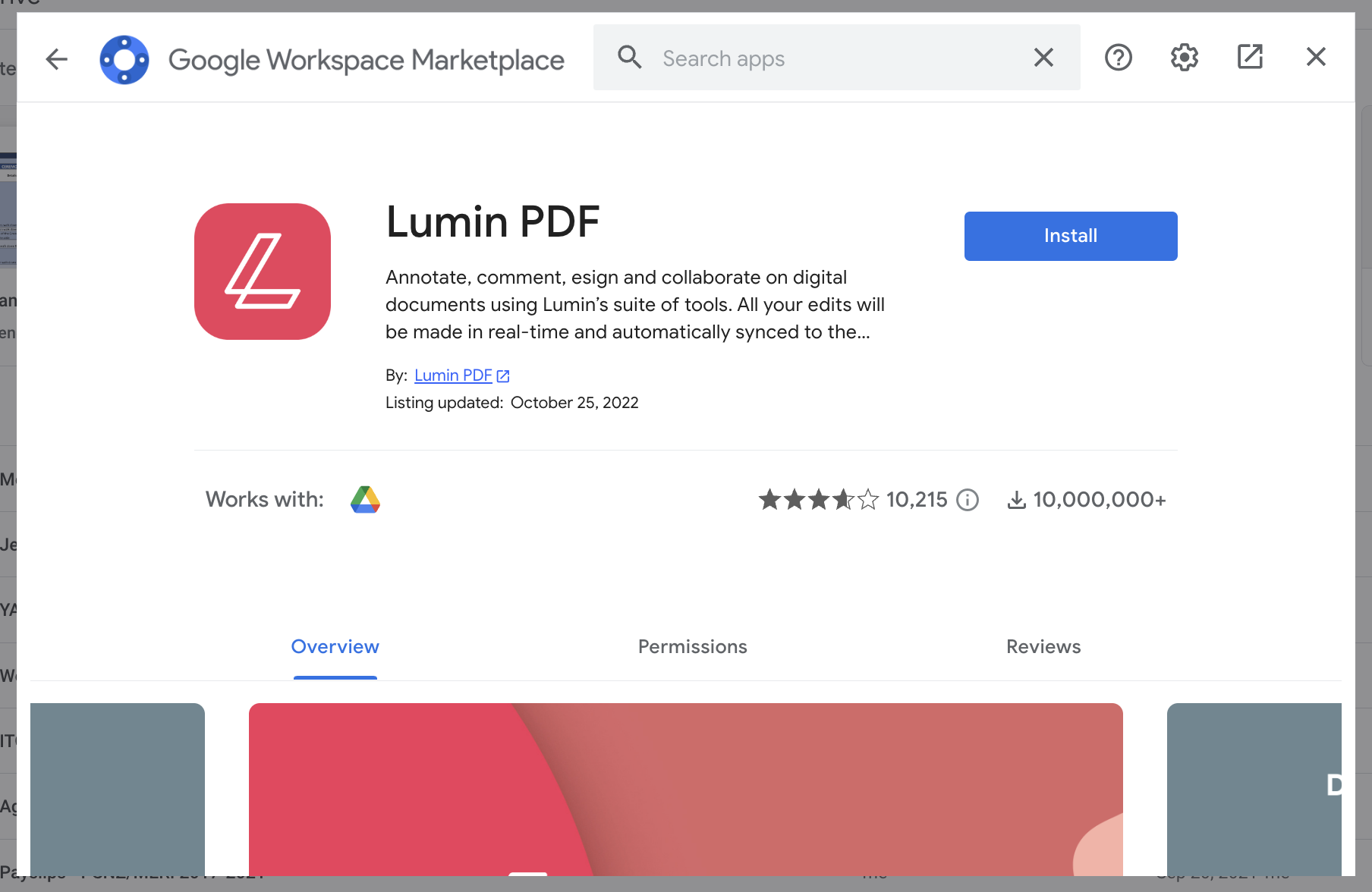1372x892 pixels.
Task: Click the Lumin PDF app logo
Action: pos(263,272)
